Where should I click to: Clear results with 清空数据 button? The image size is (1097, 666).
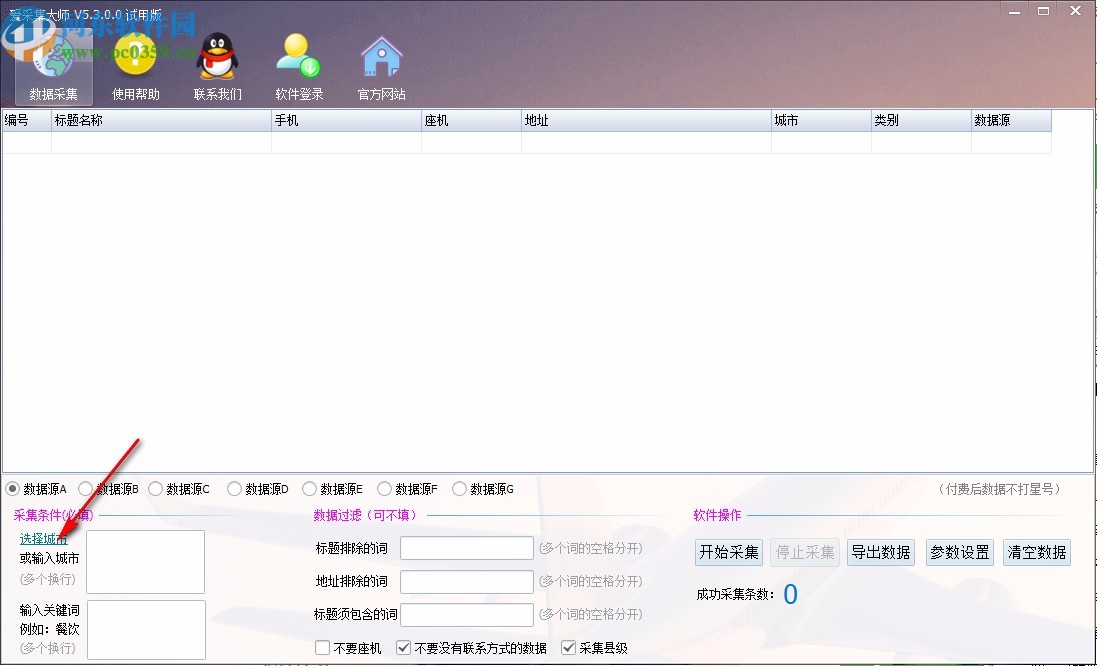[x=1036, y=552]
